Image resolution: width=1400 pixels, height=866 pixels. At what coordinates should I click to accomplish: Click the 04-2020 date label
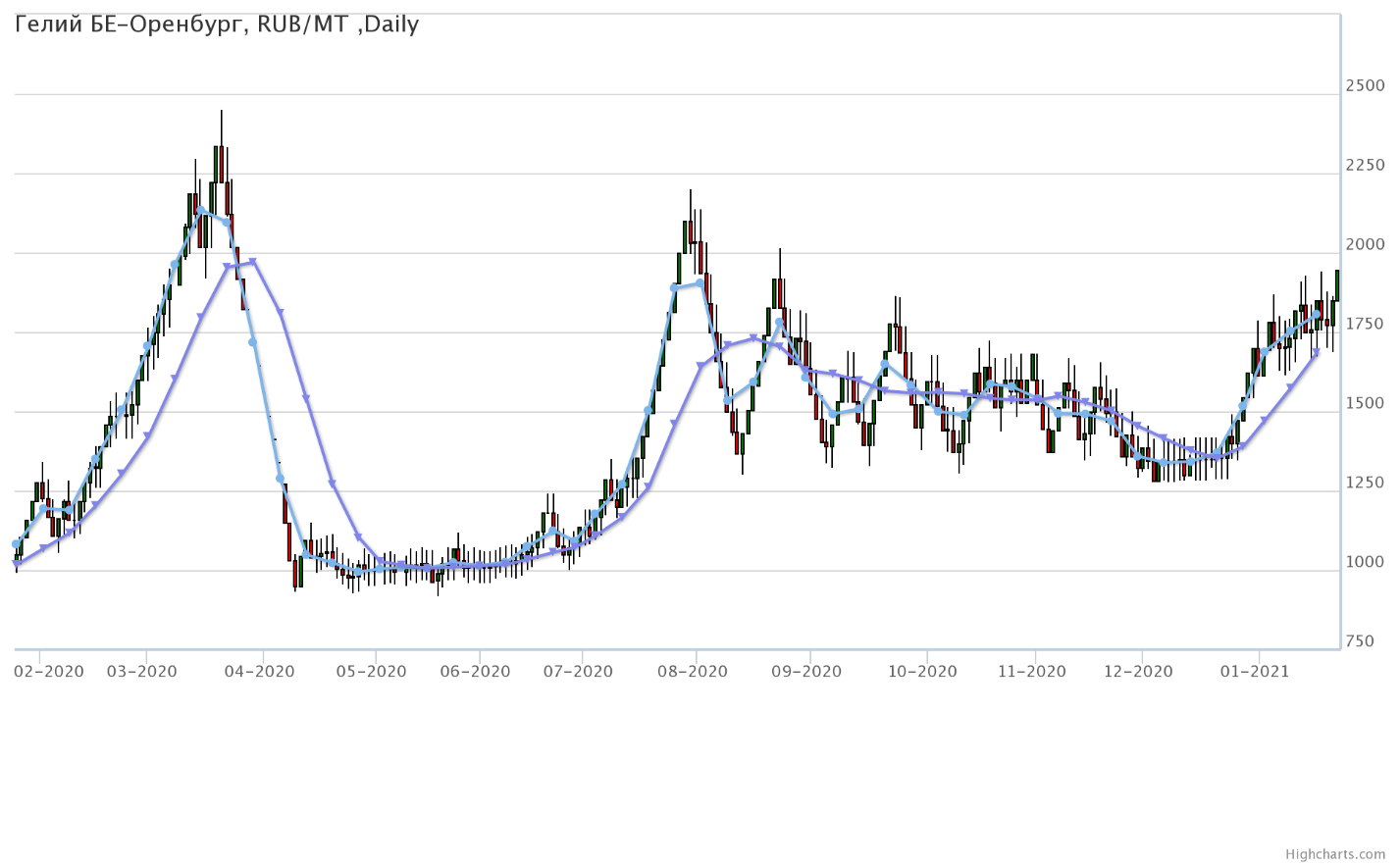pyautogui.click(x=259, y=672)
